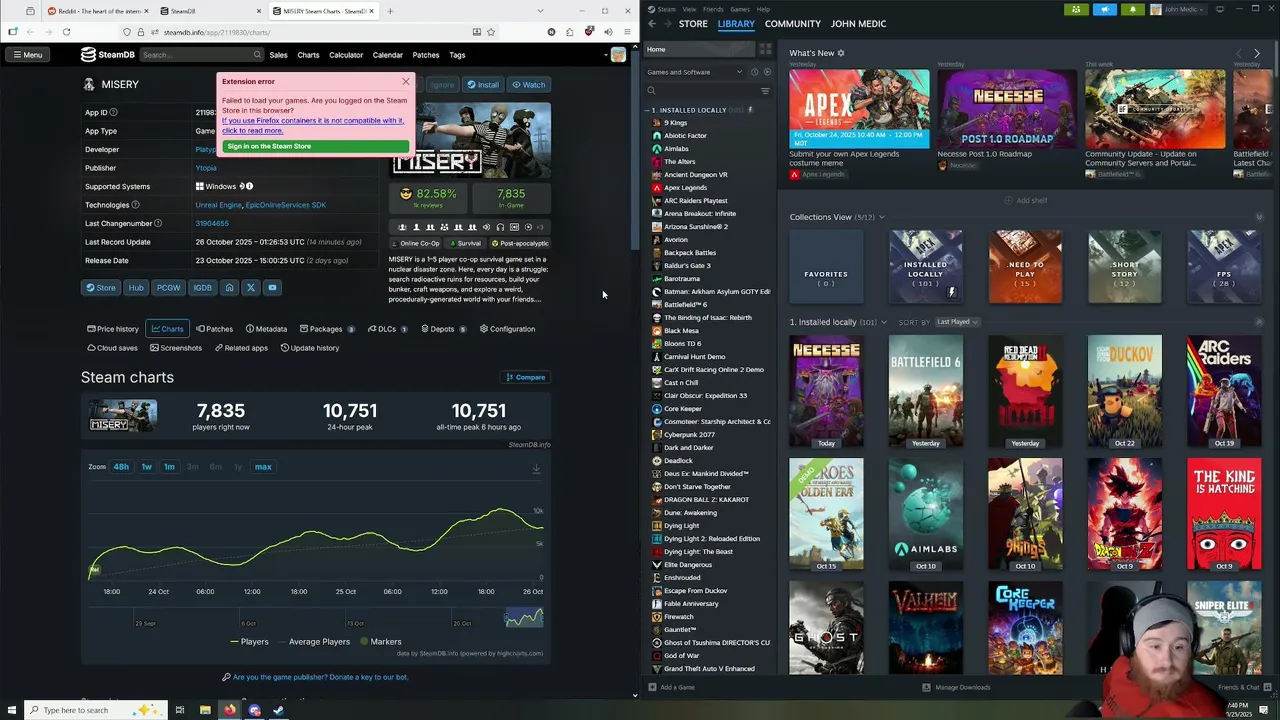This screenshot has width=1280, height=720.
Task: Bookmark this page with the star icon
Action: coord(491,32)
